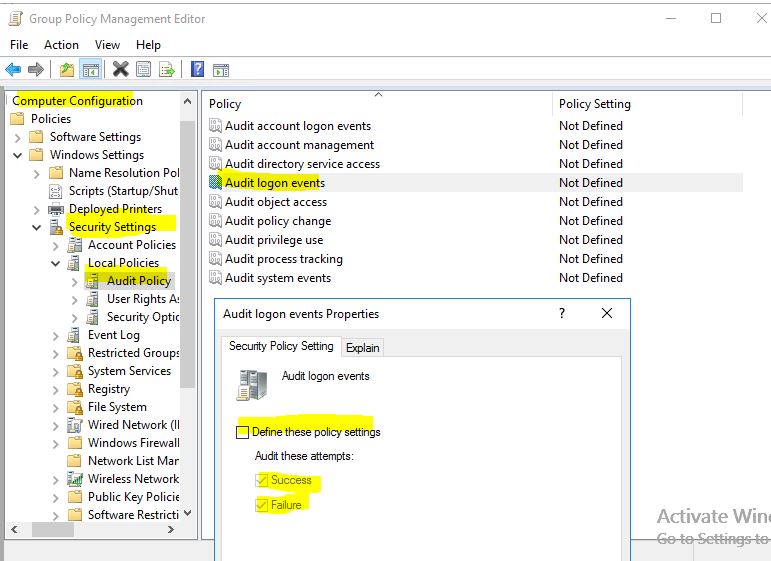Maximize the Group Policy Management Editor window
This screenshot has height=561, width=771.
(716, 18)
